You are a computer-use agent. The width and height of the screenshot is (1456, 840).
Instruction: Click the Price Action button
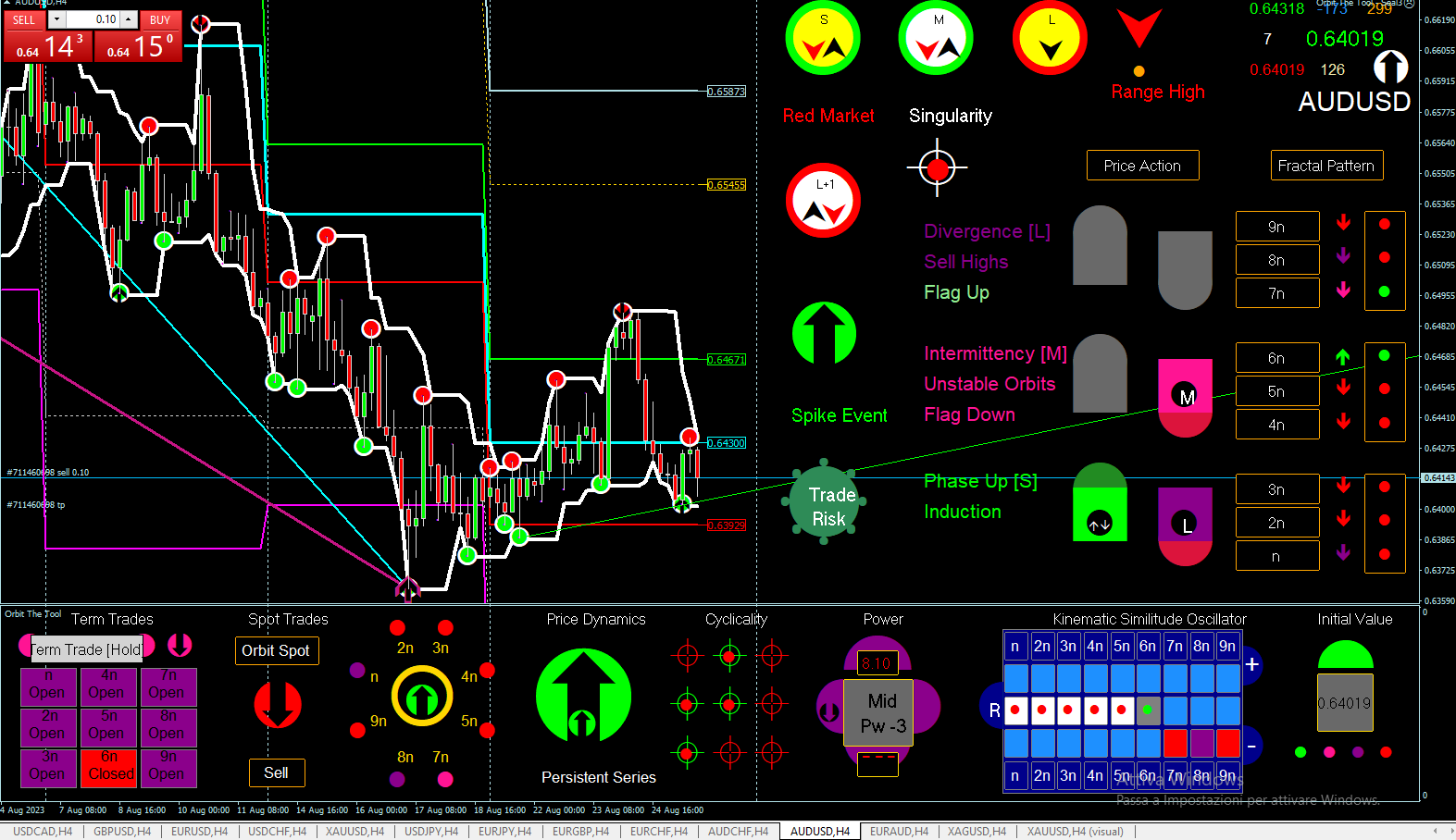[x=1142, y=166]
